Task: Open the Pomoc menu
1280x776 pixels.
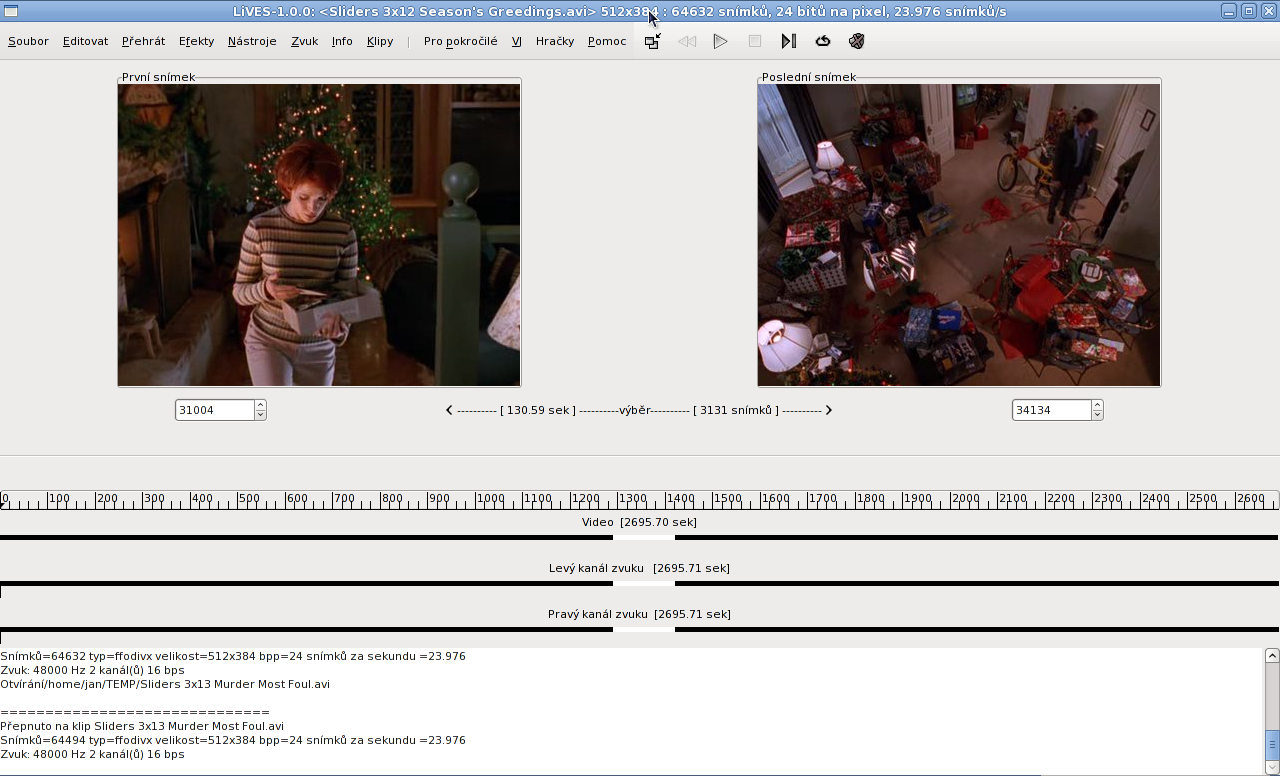Action: coord(607,41)
